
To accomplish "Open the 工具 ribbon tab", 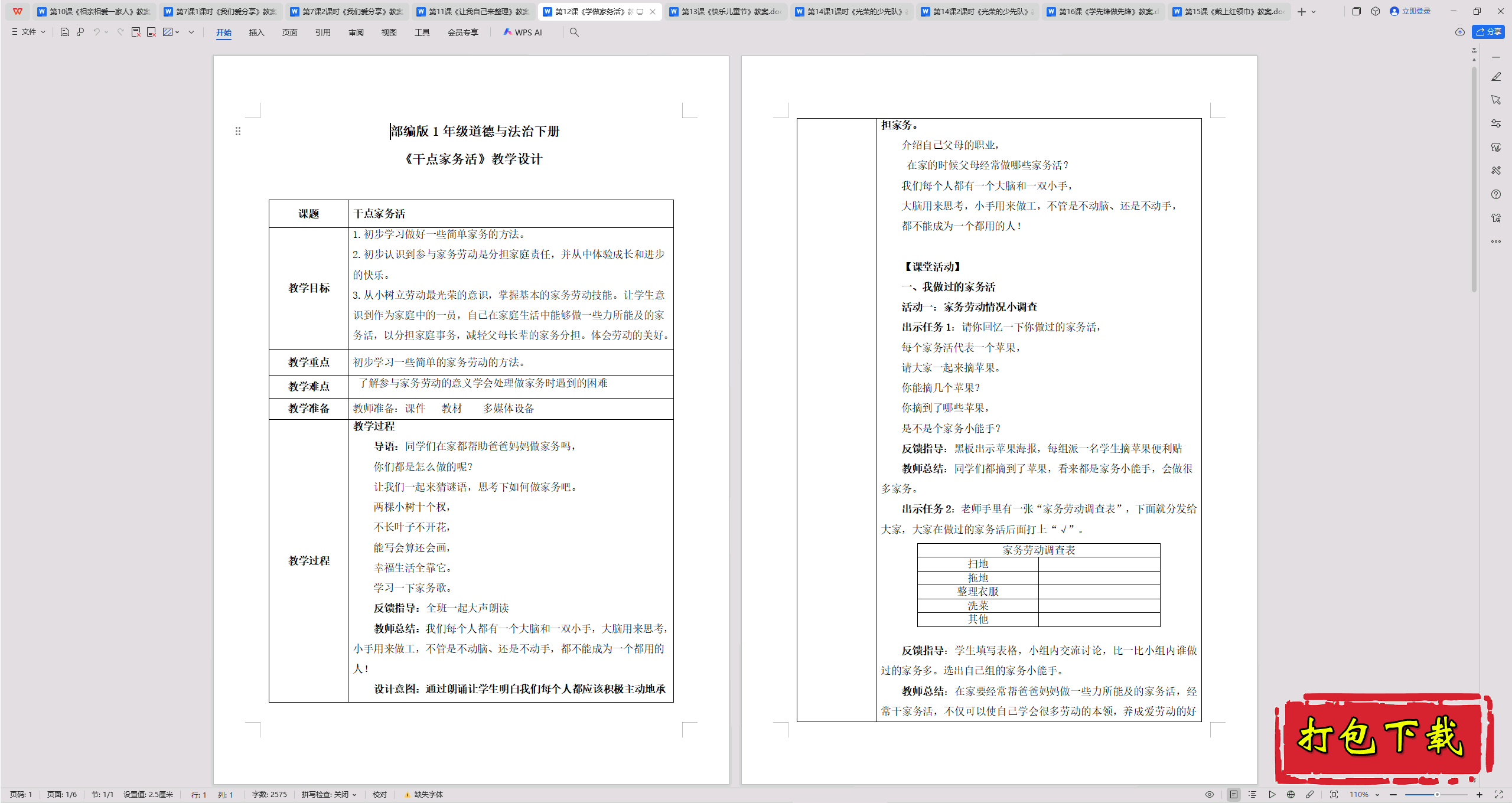I will (x=422, y=32).
